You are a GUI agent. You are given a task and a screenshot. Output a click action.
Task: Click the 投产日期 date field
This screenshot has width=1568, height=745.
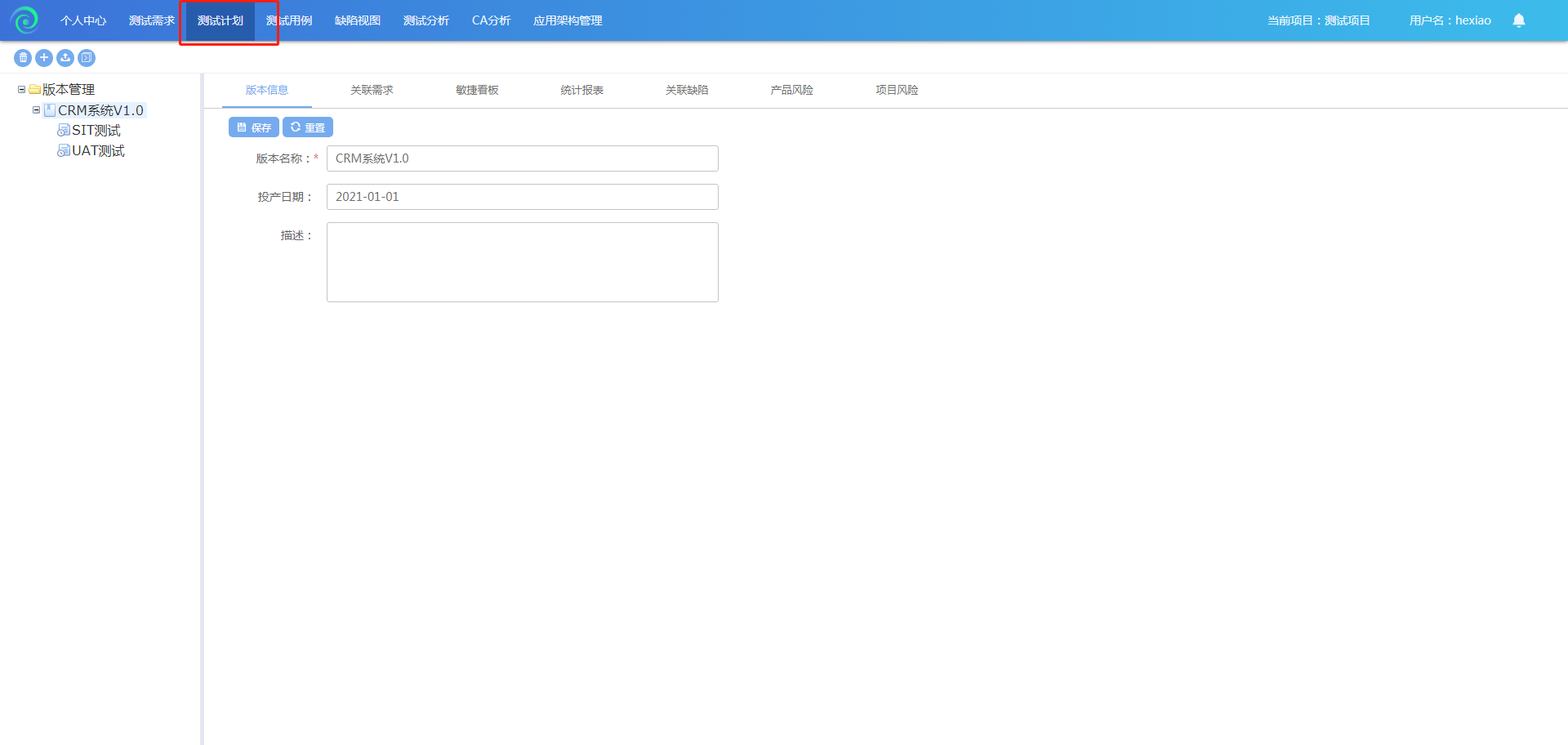click(x=523, y=197)
